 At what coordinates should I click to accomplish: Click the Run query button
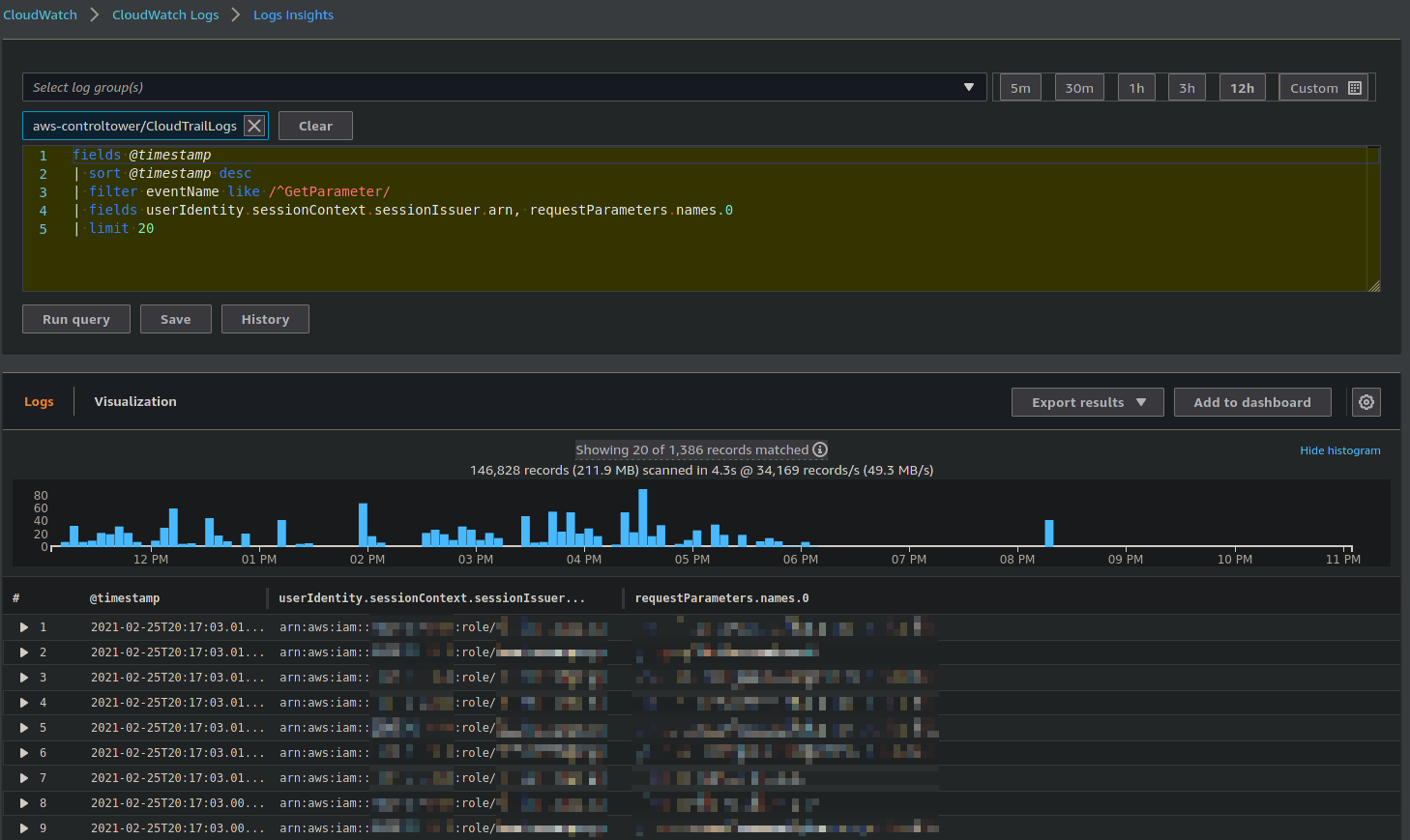[76, 319]
